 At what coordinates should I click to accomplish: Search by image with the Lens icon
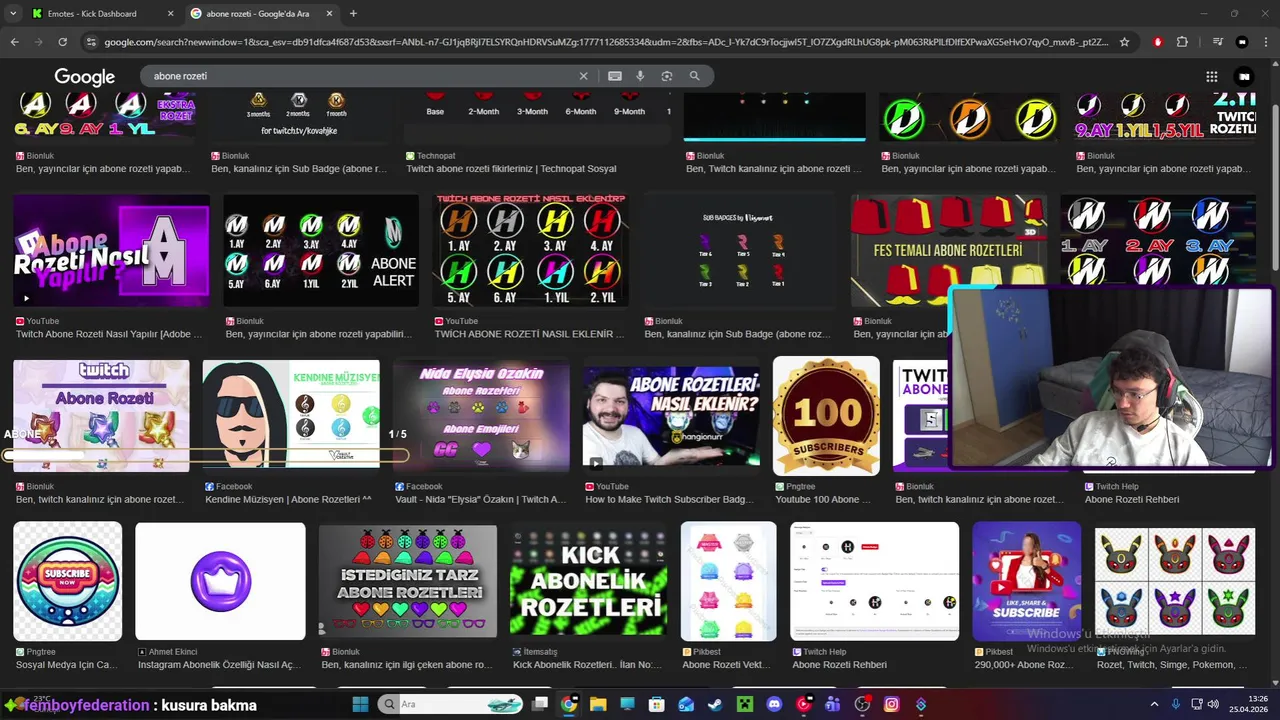667,76
